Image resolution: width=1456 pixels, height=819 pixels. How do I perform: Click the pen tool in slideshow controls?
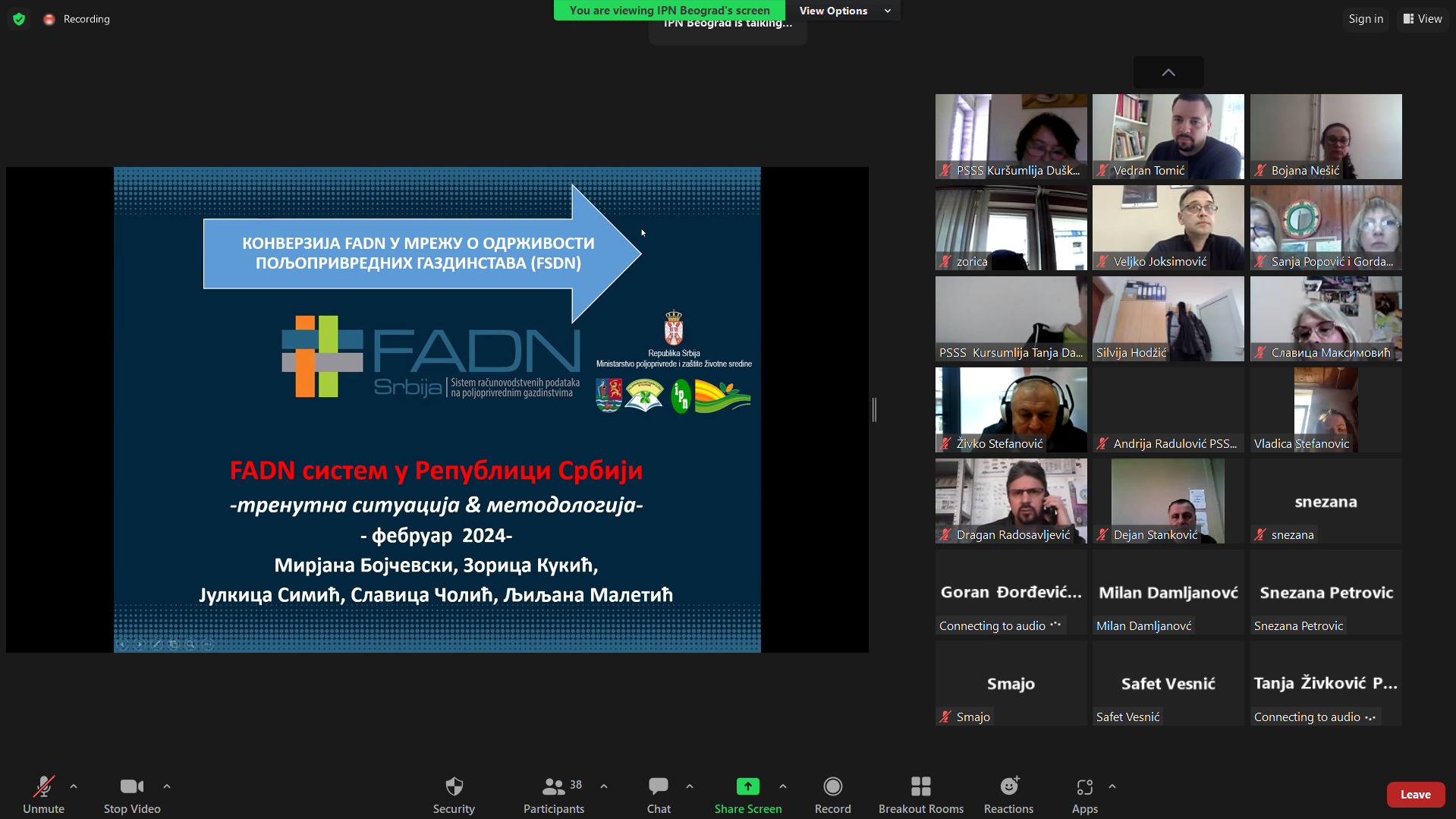pyautogui.click(x=156, y=644)
